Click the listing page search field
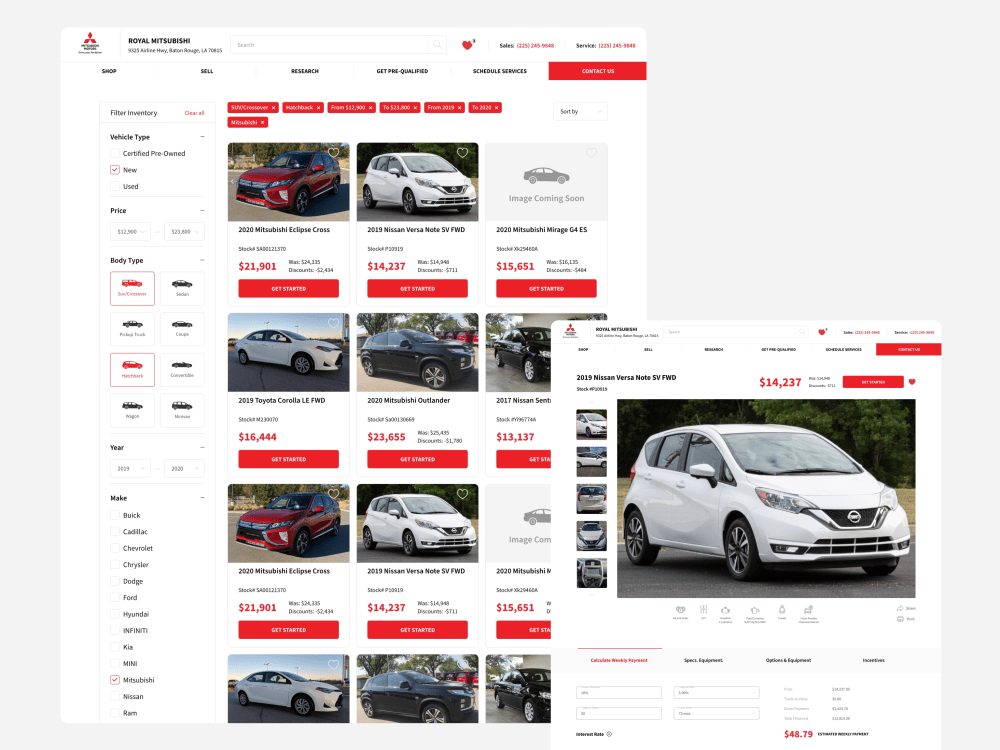The width and height of the screenshot is (1000, 750). click(x=338, y=45)
